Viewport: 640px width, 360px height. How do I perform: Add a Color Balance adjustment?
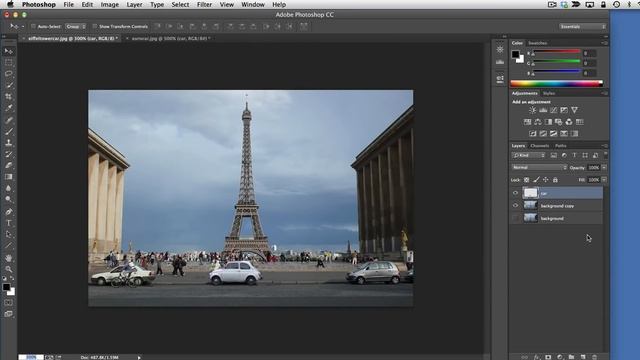coord(538,122)
